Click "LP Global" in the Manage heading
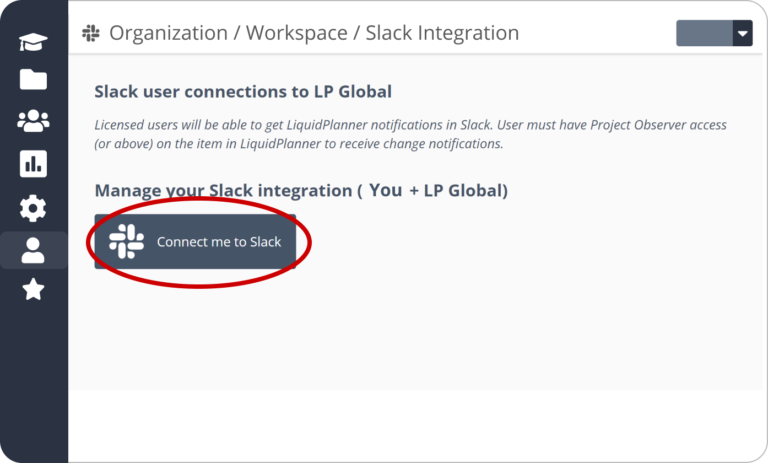The width and height of the screenshot is (768, 463). tap(464, 190)
